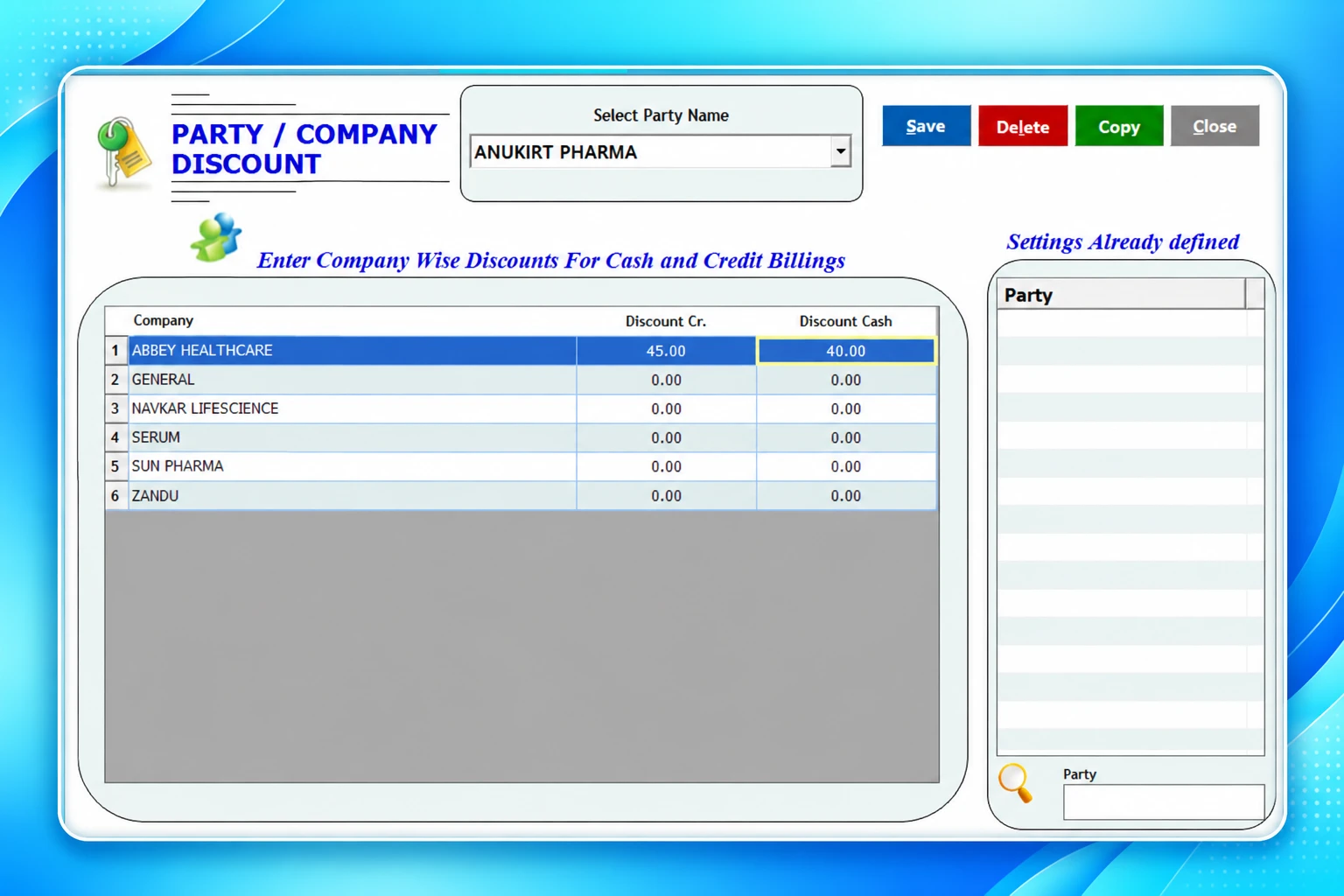Click row number 5 header
Screen dimensions: 1344x896
click(x=115, y=466)
